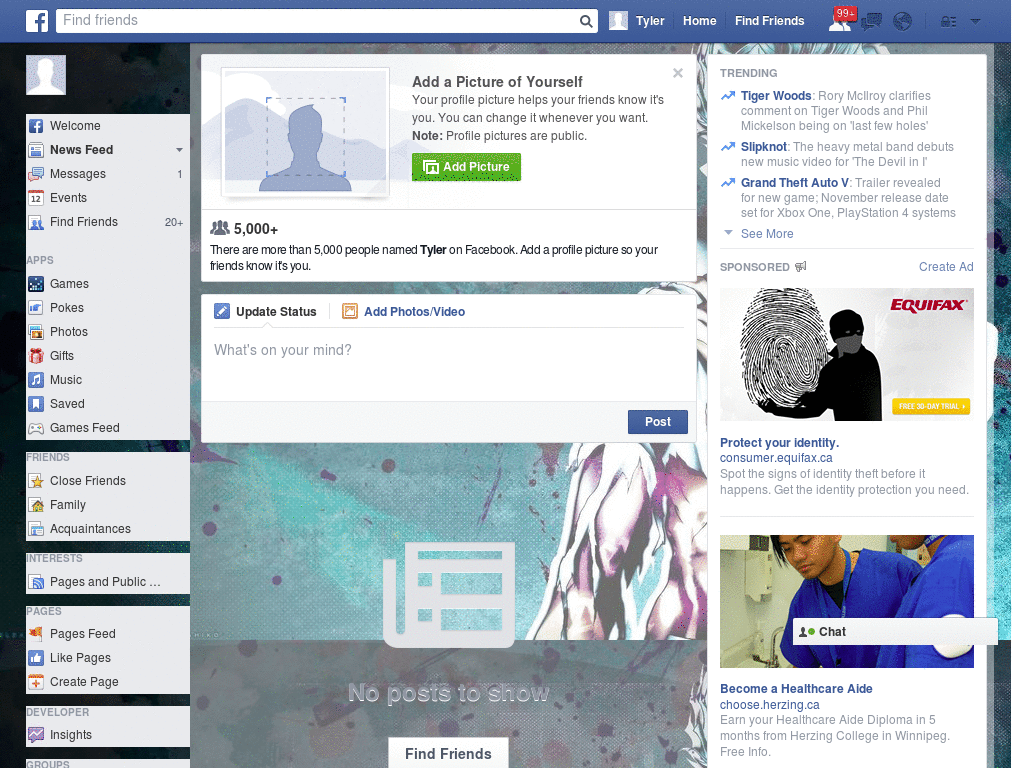
Task: Open the Tiger Woods trending topic
Action: click(776, 96)
